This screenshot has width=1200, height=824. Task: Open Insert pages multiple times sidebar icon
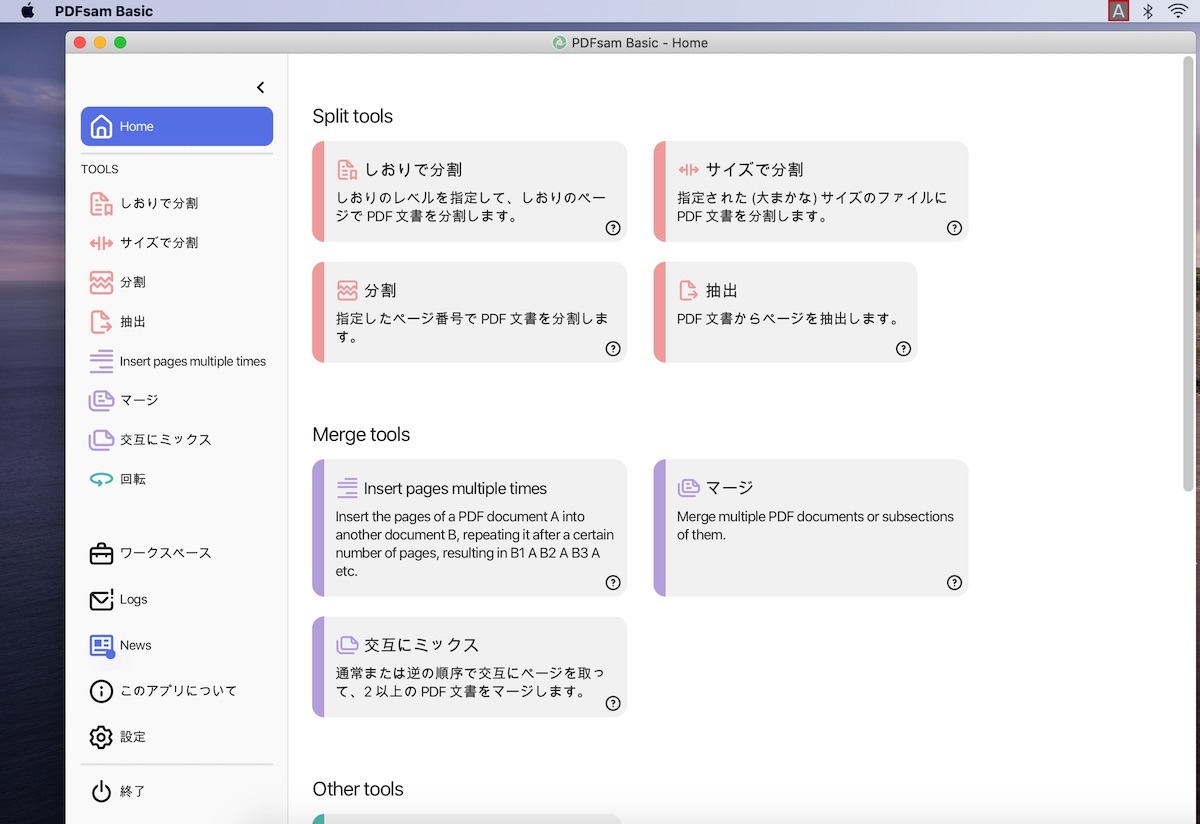[101, 361]
